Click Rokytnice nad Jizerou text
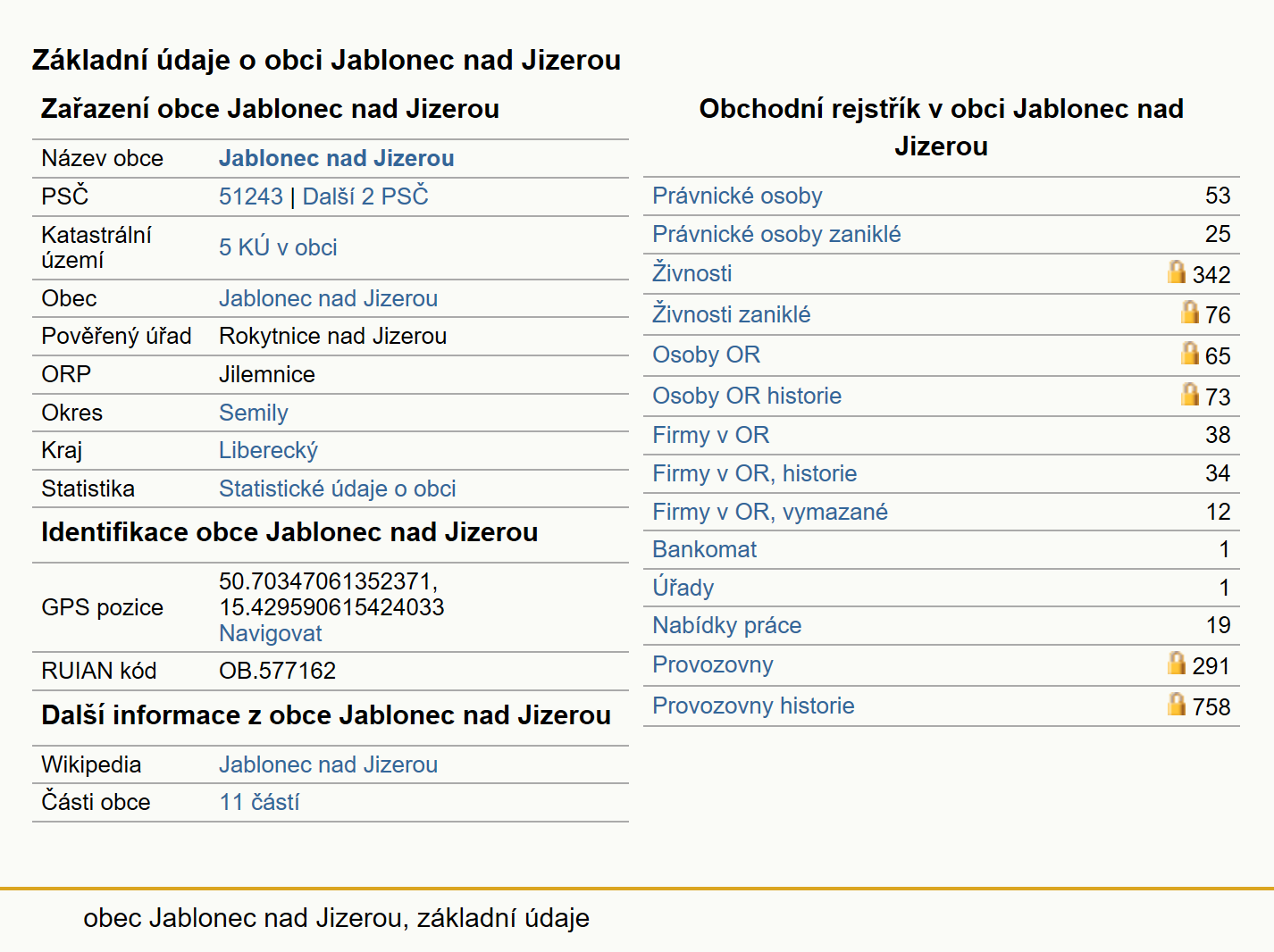The width and height of the screenshot is (1274, 952). point(332,336)
